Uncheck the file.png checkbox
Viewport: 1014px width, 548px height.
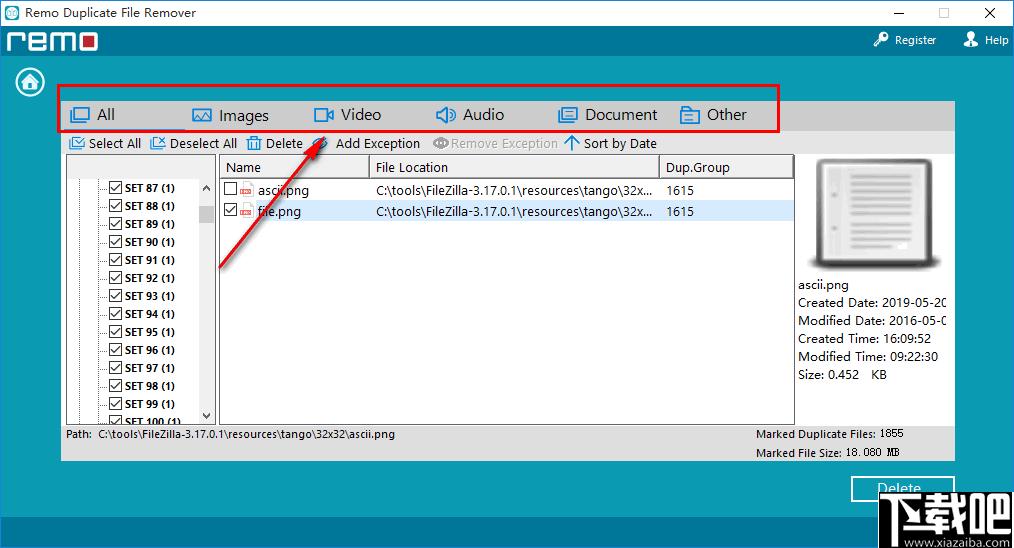pos(230,209)
